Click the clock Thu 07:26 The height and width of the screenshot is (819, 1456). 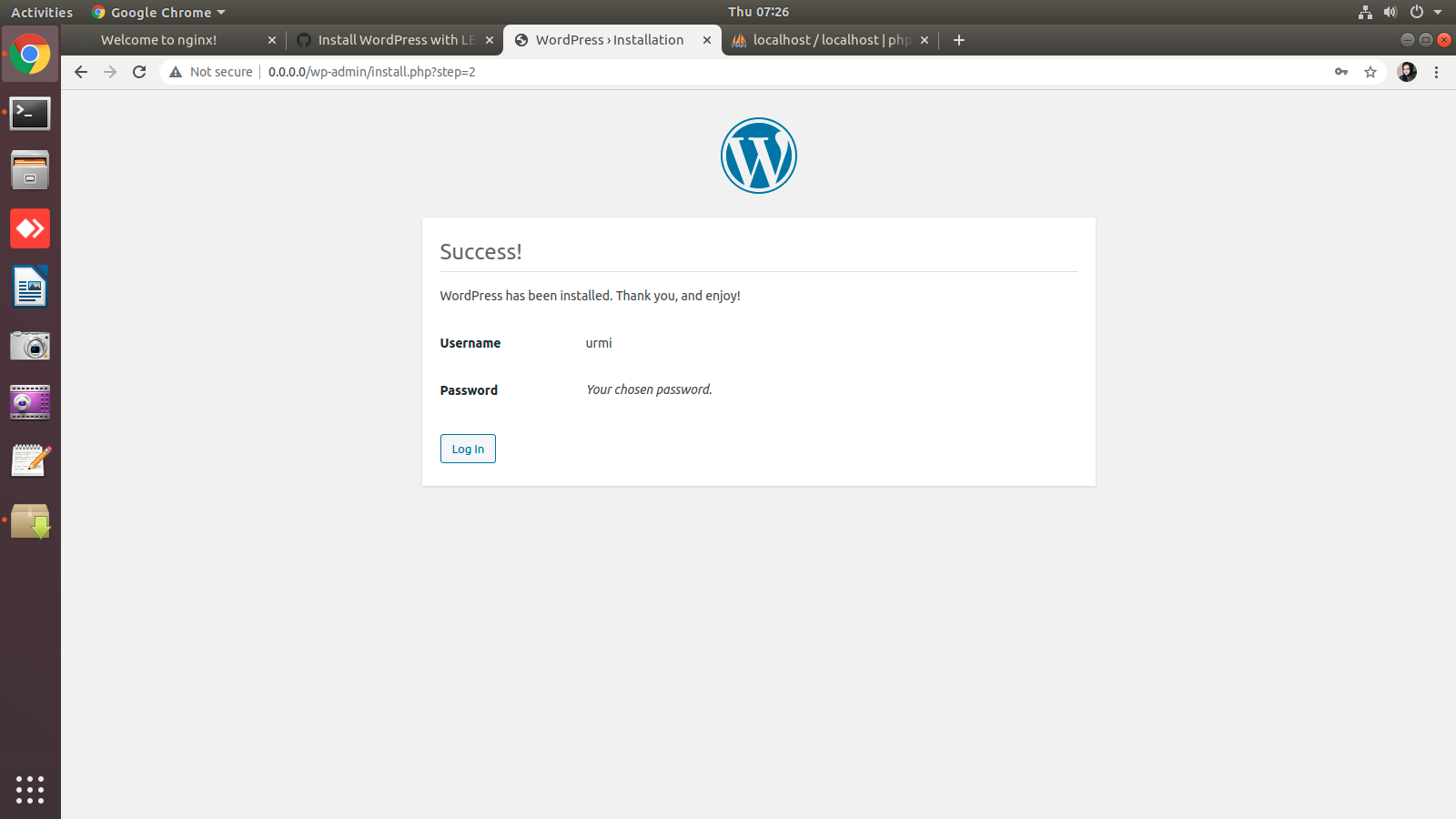[758, 12]
